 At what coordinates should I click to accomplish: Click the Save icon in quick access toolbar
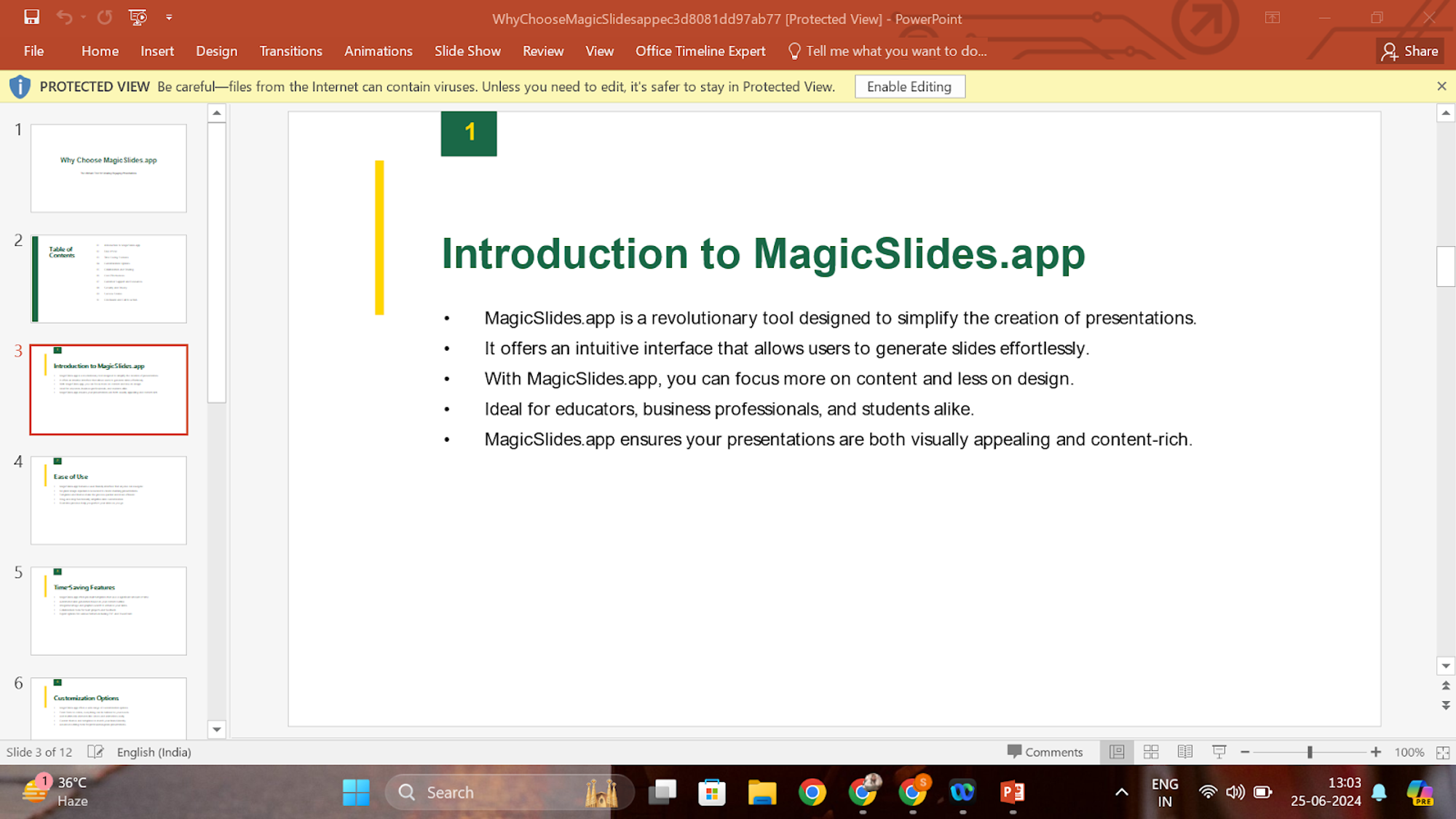pos(31,17)
